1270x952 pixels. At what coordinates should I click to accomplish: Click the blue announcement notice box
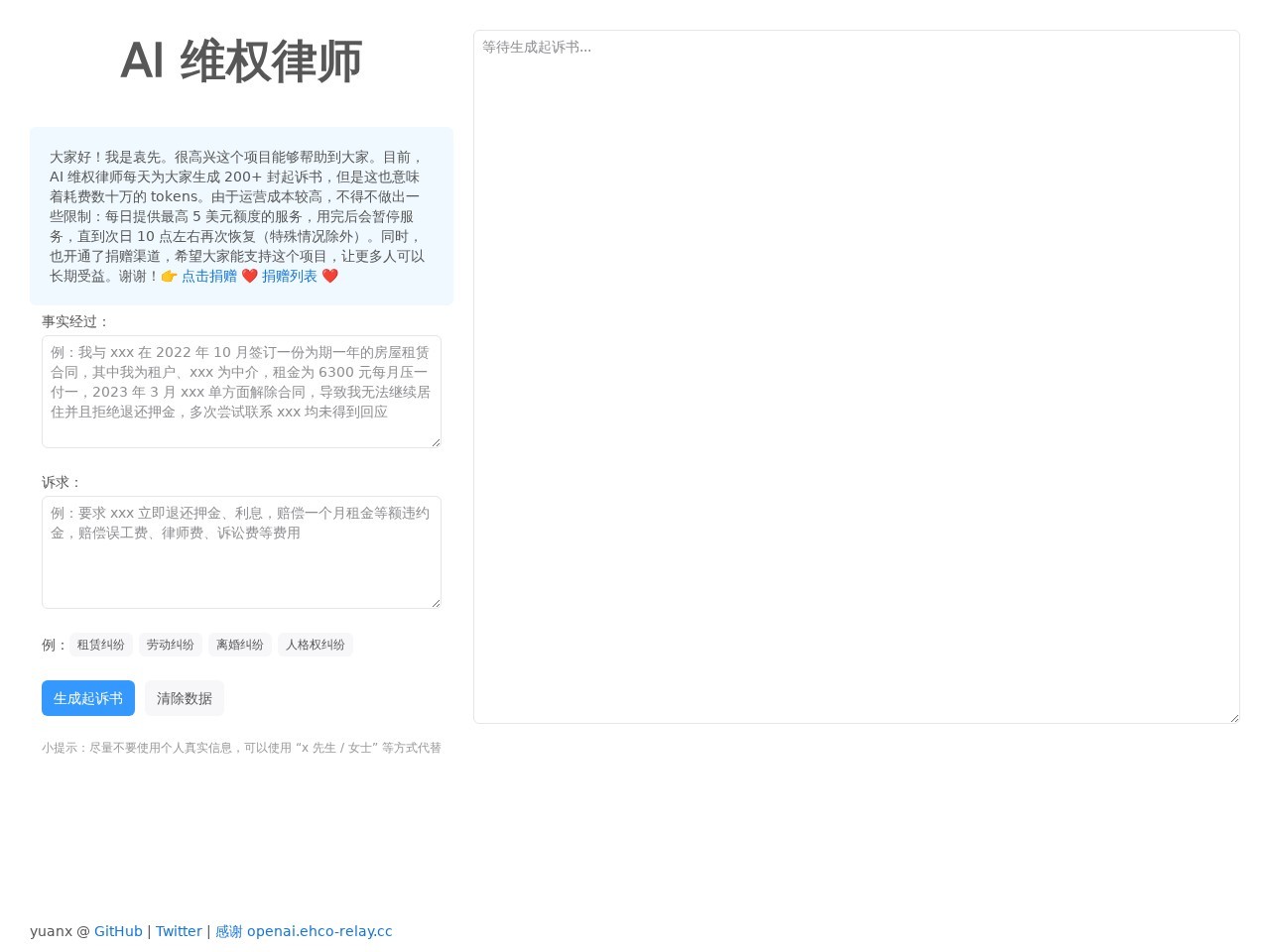241,216
